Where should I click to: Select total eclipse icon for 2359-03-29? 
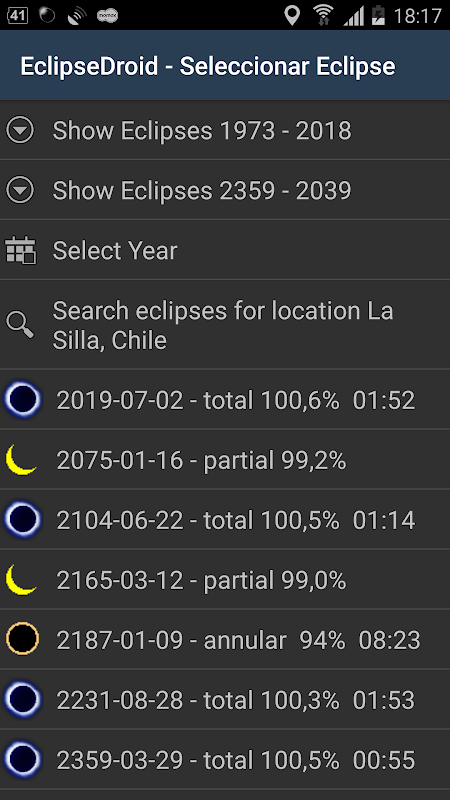[x=22, y=760]
